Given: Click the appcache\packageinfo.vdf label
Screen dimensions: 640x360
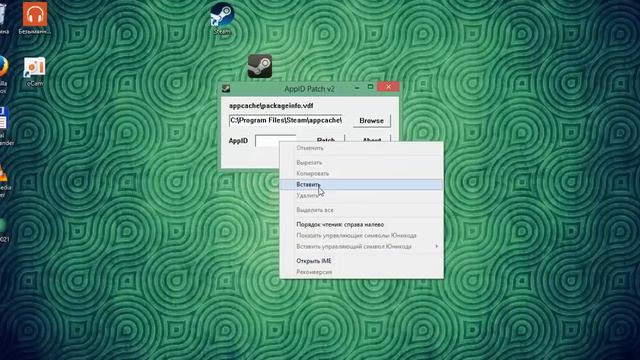Looking at the screenshot, I should click(x=271, y=106).
